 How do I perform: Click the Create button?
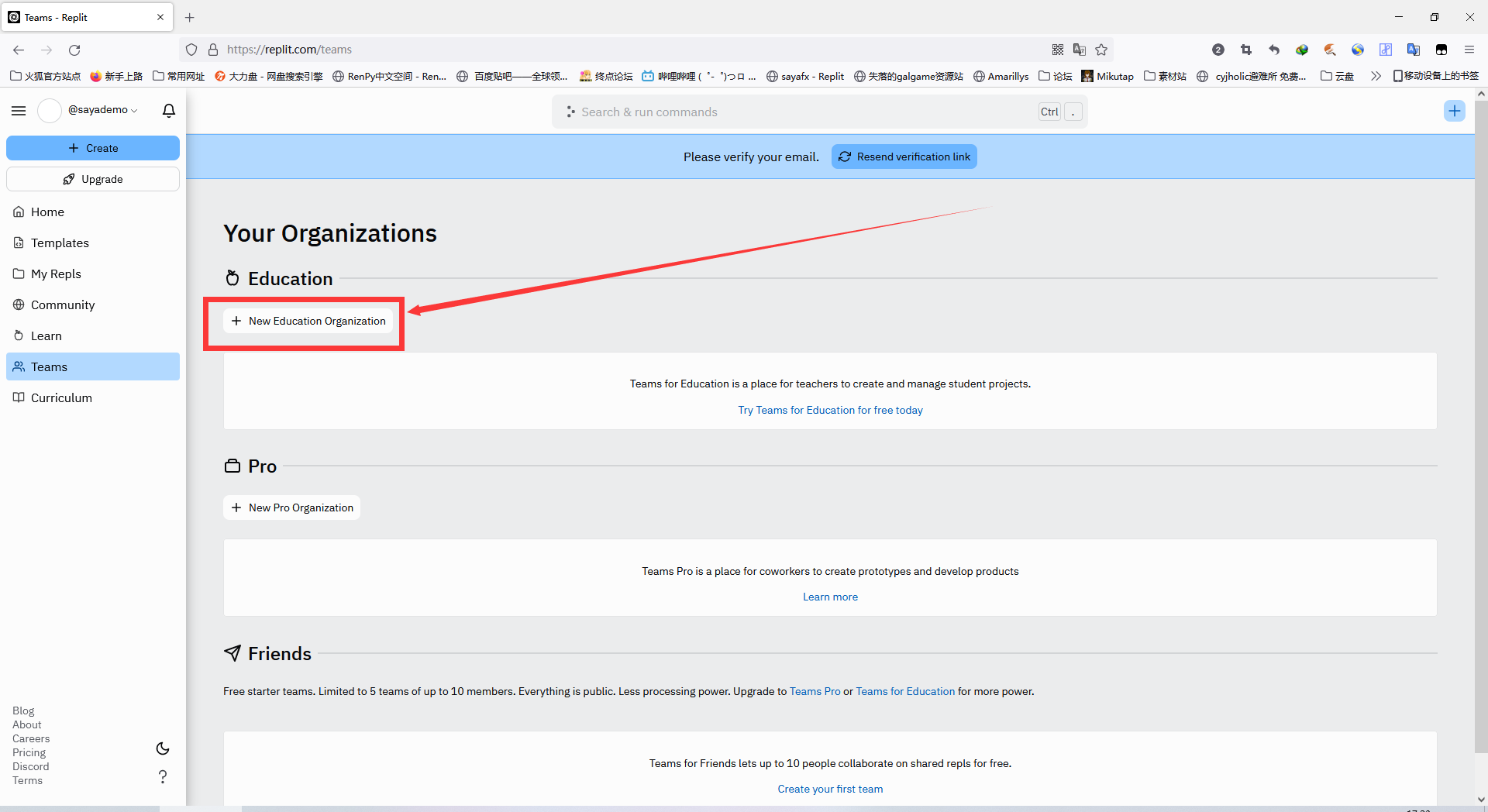(x=93, y=148)
